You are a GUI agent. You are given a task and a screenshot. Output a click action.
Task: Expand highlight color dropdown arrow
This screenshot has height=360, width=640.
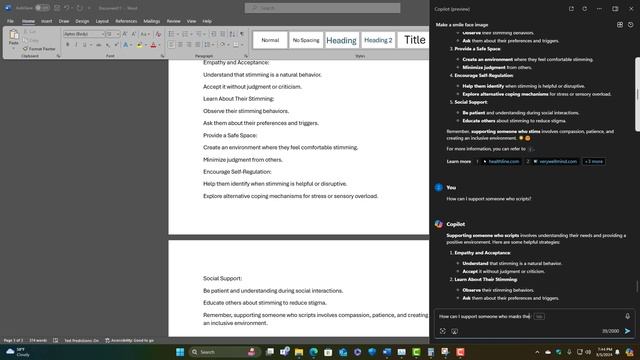tap(146, 45)
